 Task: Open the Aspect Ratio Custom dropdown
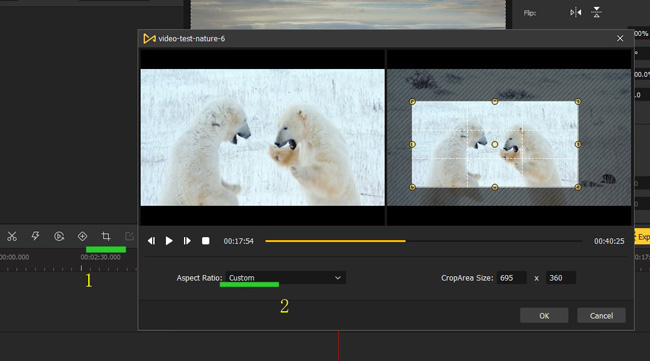tap(286, 278)
